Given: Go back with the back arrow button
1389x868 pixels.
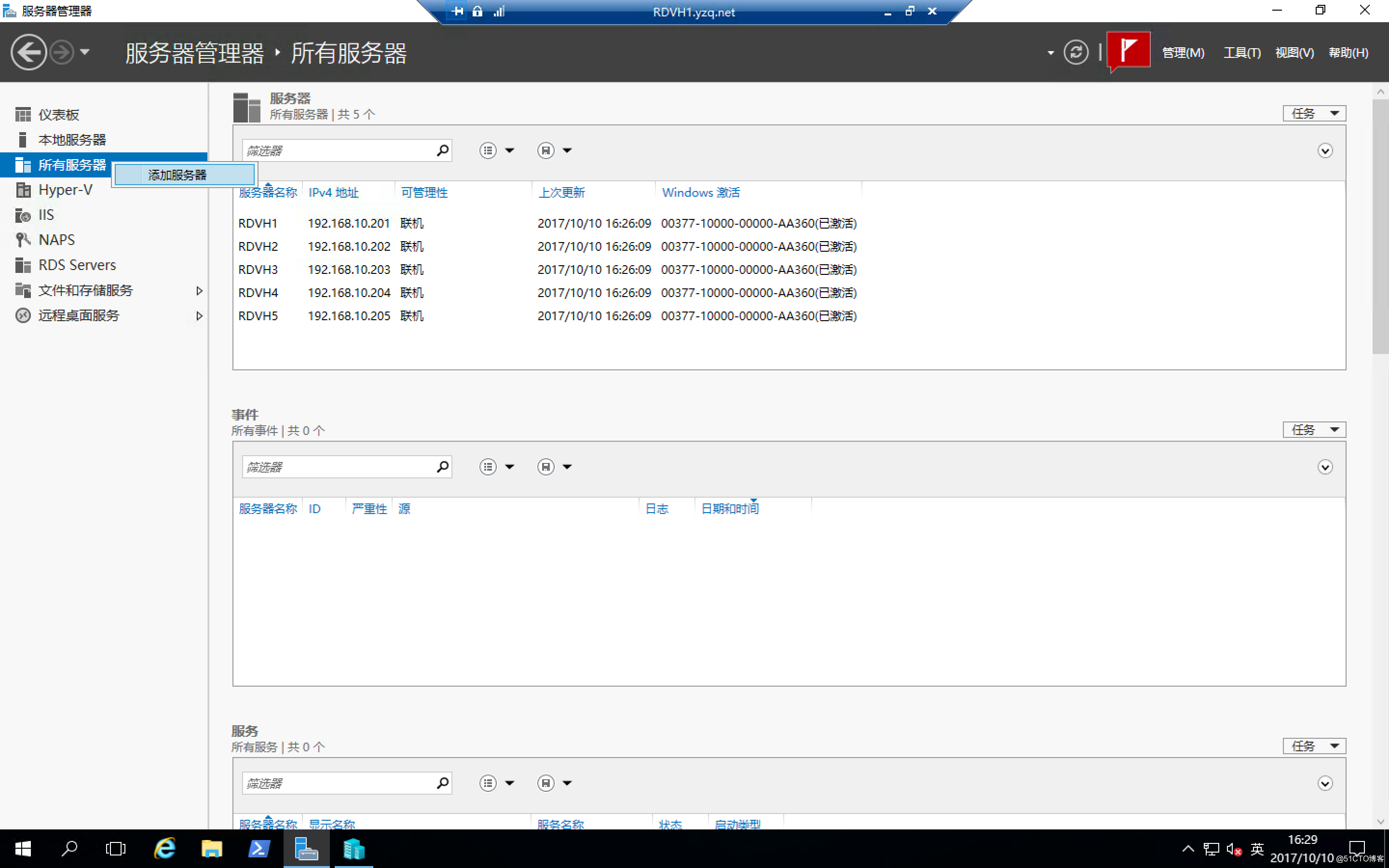Looking at the screenshot, I should click(28, 52).
